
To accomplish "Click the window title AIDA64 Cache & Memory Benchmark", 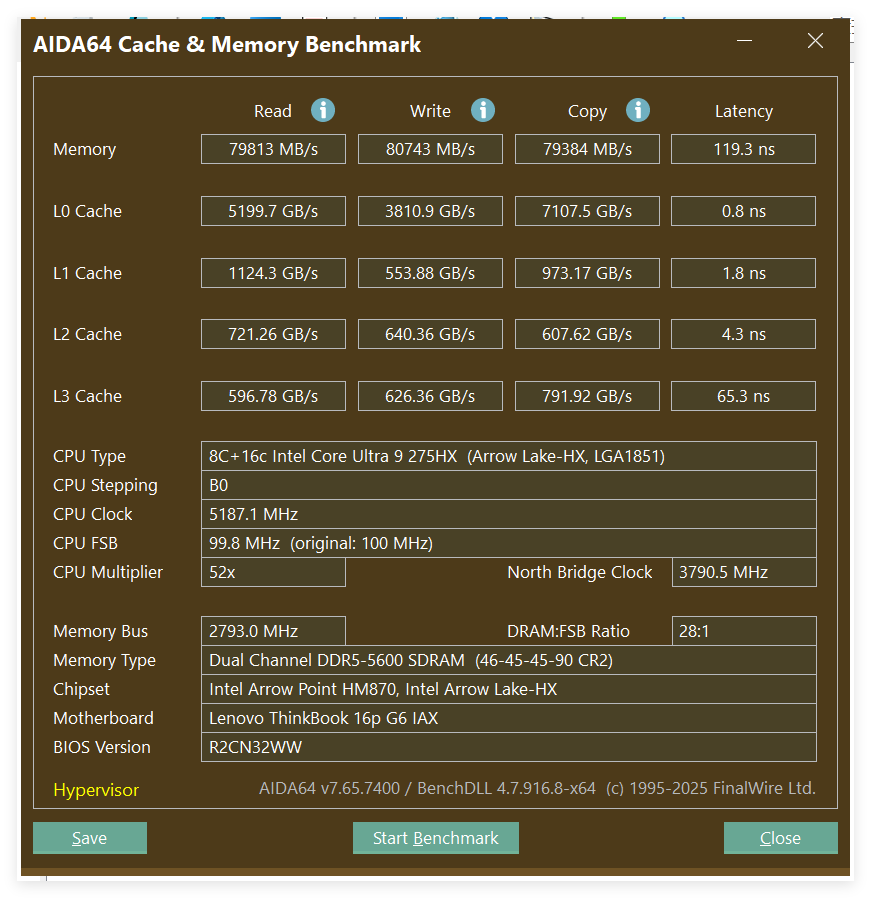I will tap(227, 45).
